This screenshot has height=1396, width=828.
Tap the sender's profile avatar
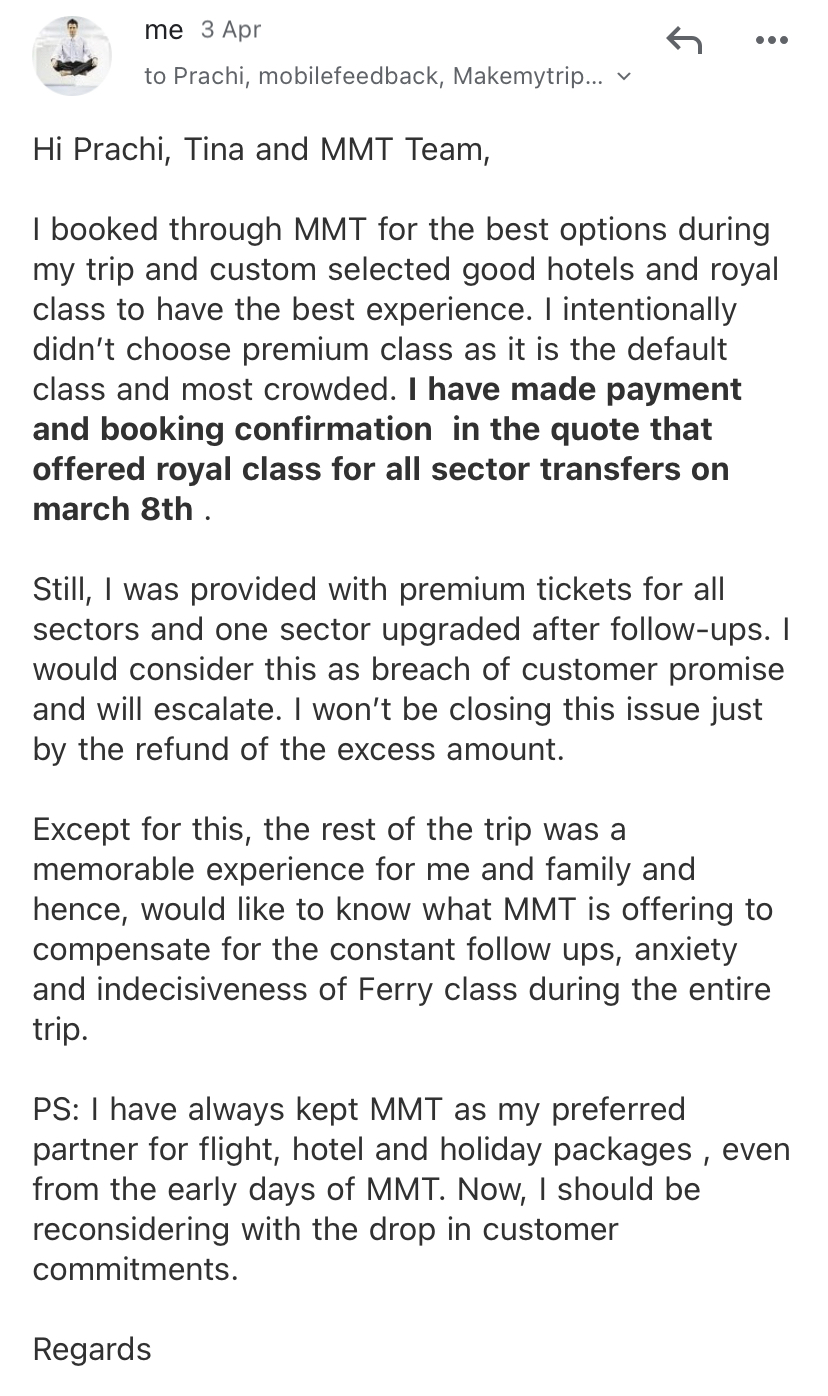[72, 55]
